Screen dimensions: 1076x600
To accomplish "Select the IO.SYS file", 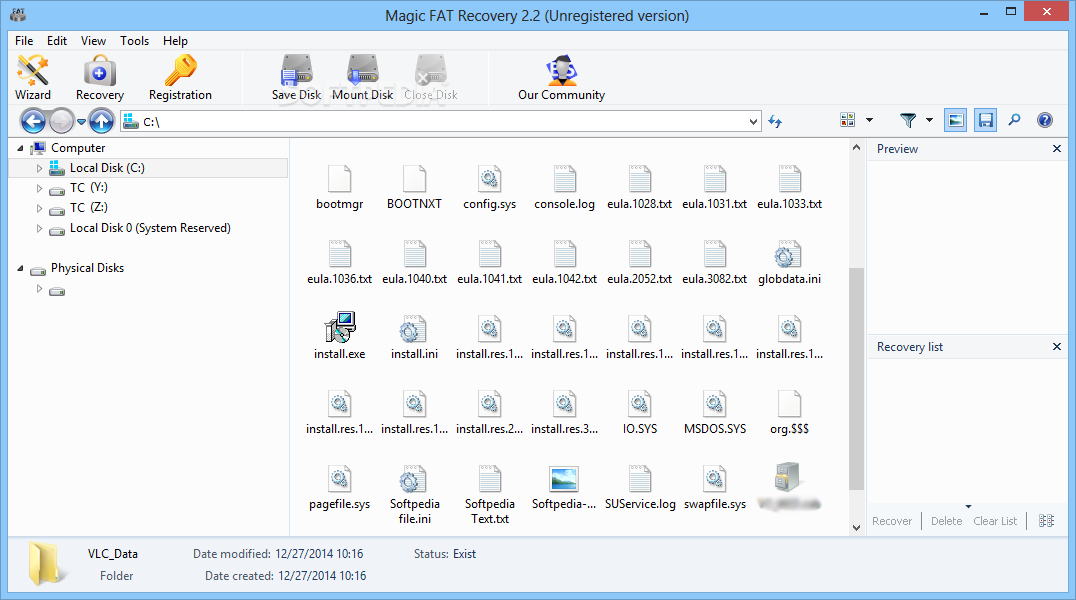I will pyautogui.click(x=640, y=412).
